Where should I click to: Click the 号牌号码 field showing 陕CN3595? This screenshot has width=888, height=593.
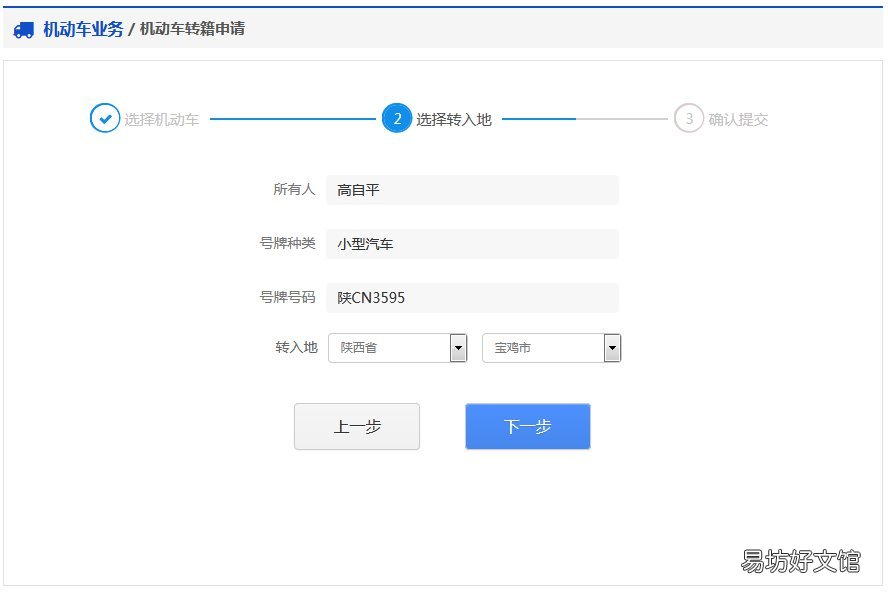click(472, 298)
